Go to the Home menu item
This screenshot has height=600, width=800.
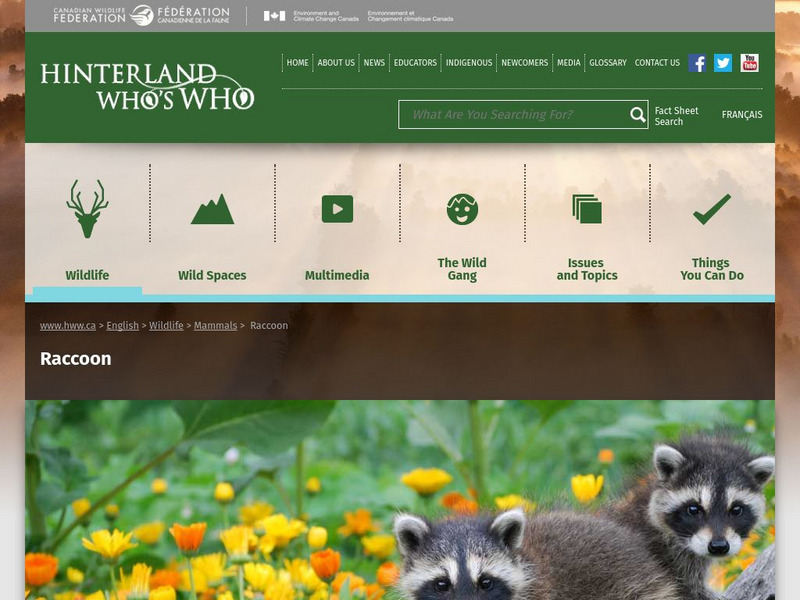click(297, 63)
